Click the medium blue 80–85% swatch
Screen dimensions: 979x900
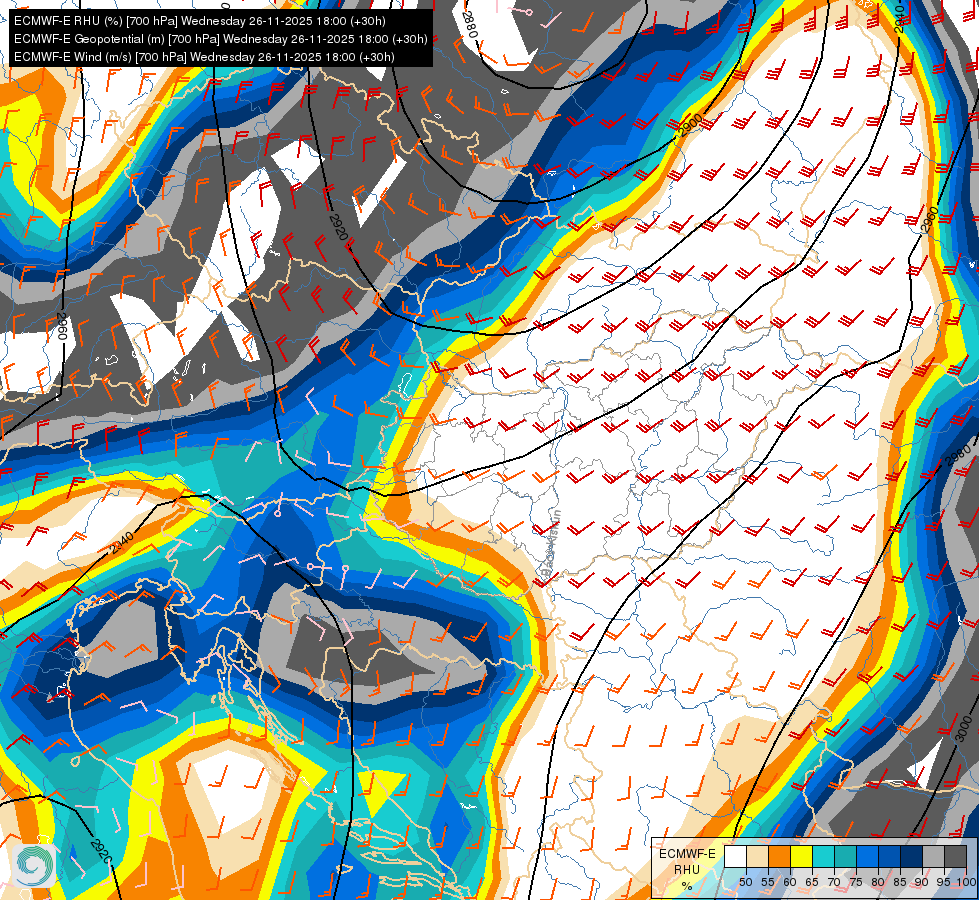[890, 856]
